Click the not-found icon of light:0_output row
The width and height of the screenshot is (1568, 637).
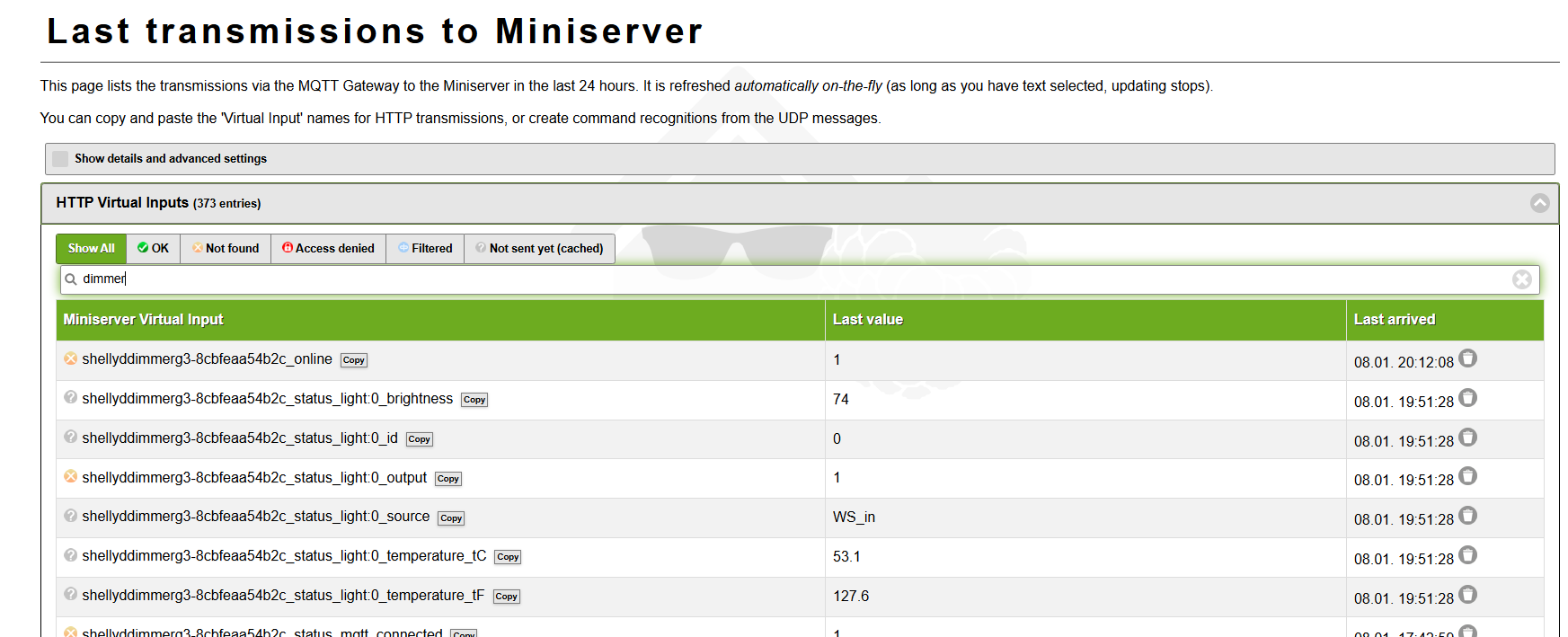(70, 476)
